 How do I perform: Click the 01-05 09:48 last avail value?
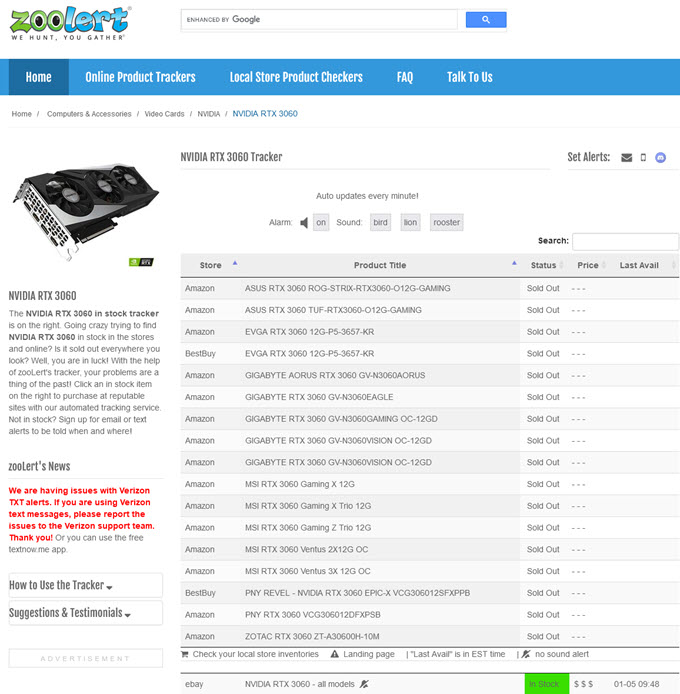636,684
